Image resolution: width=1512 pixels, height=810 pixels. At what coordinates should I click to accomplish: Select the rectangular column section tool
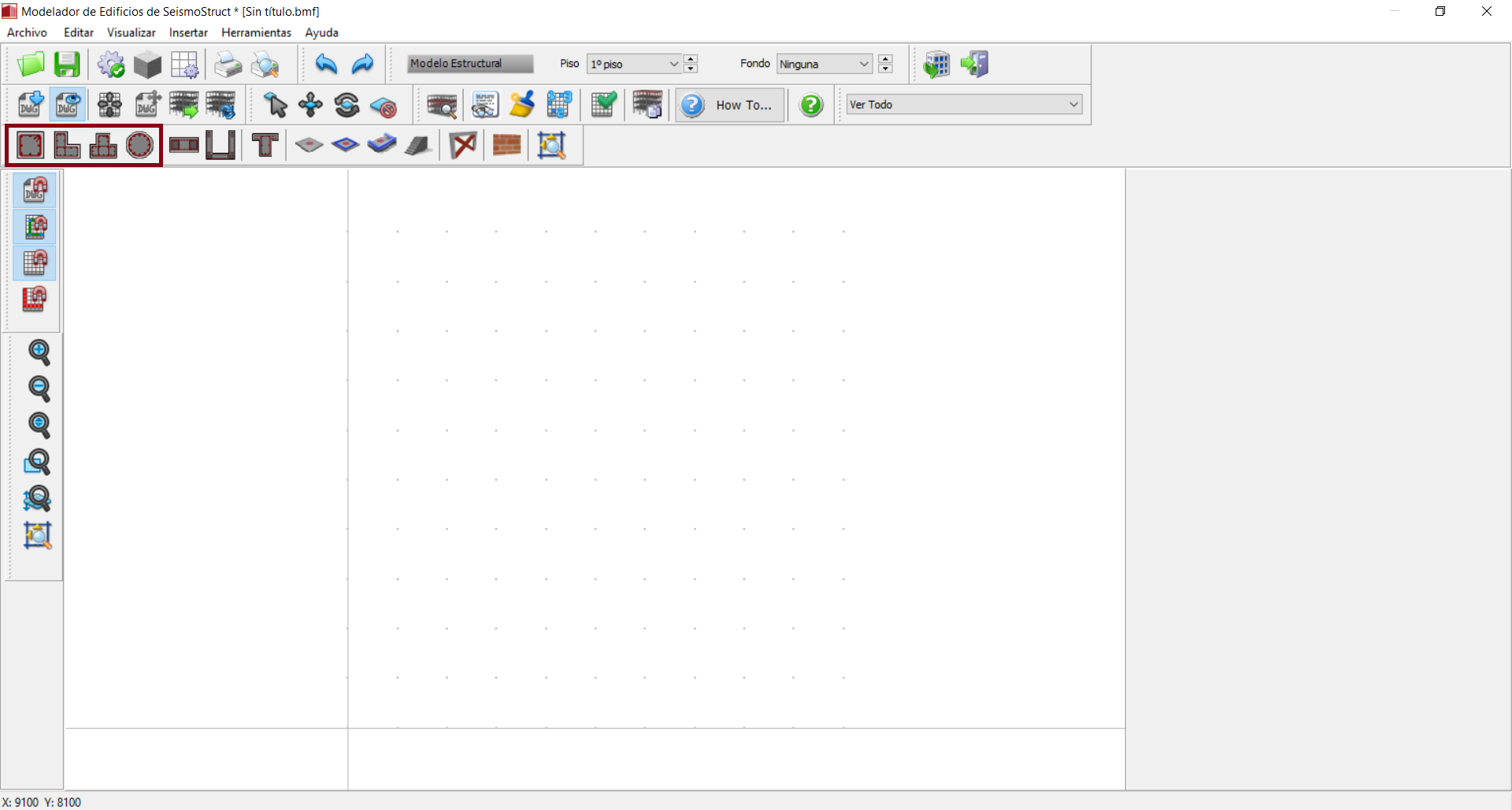click(31, 145)
